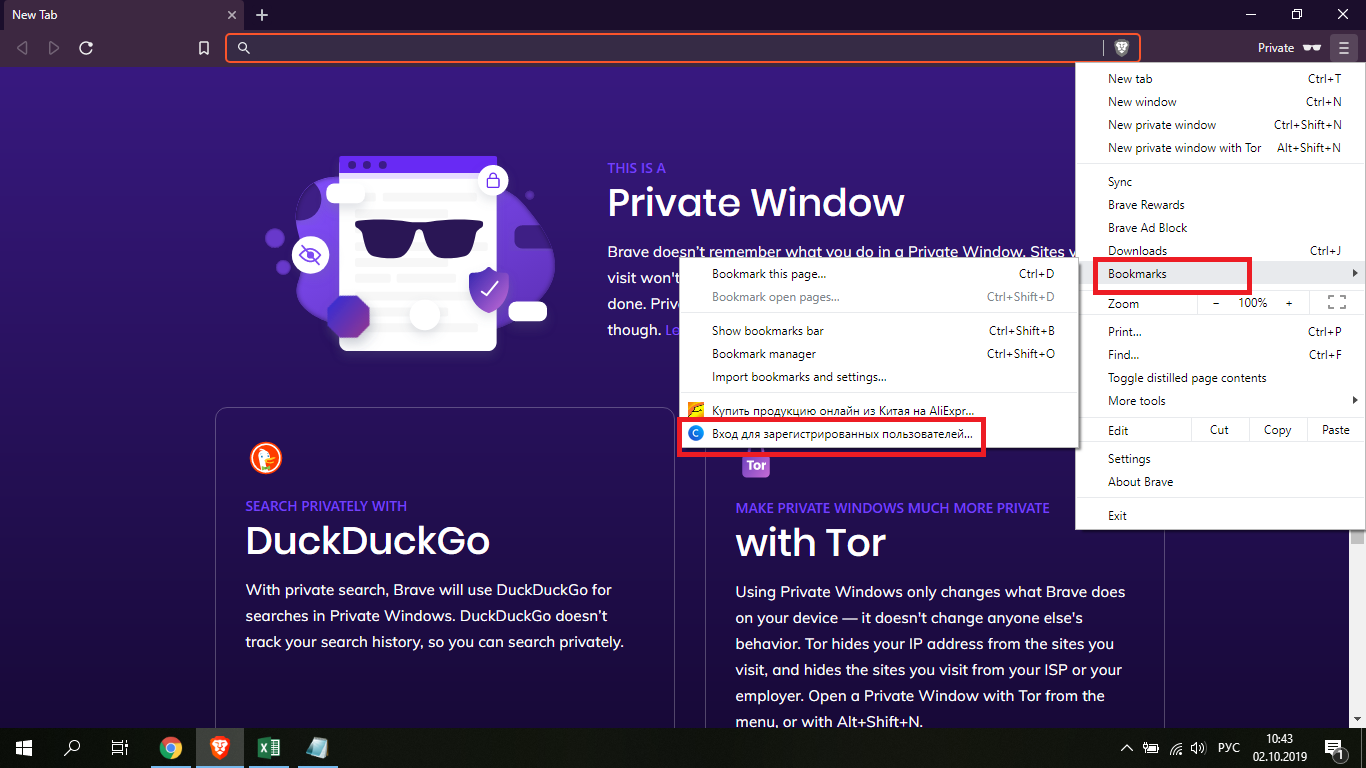Image resolution: width=1366 pixels, height=768 pixels.
Task: Open the AliExpress bookmark entry
Action: tap(879, 411)
